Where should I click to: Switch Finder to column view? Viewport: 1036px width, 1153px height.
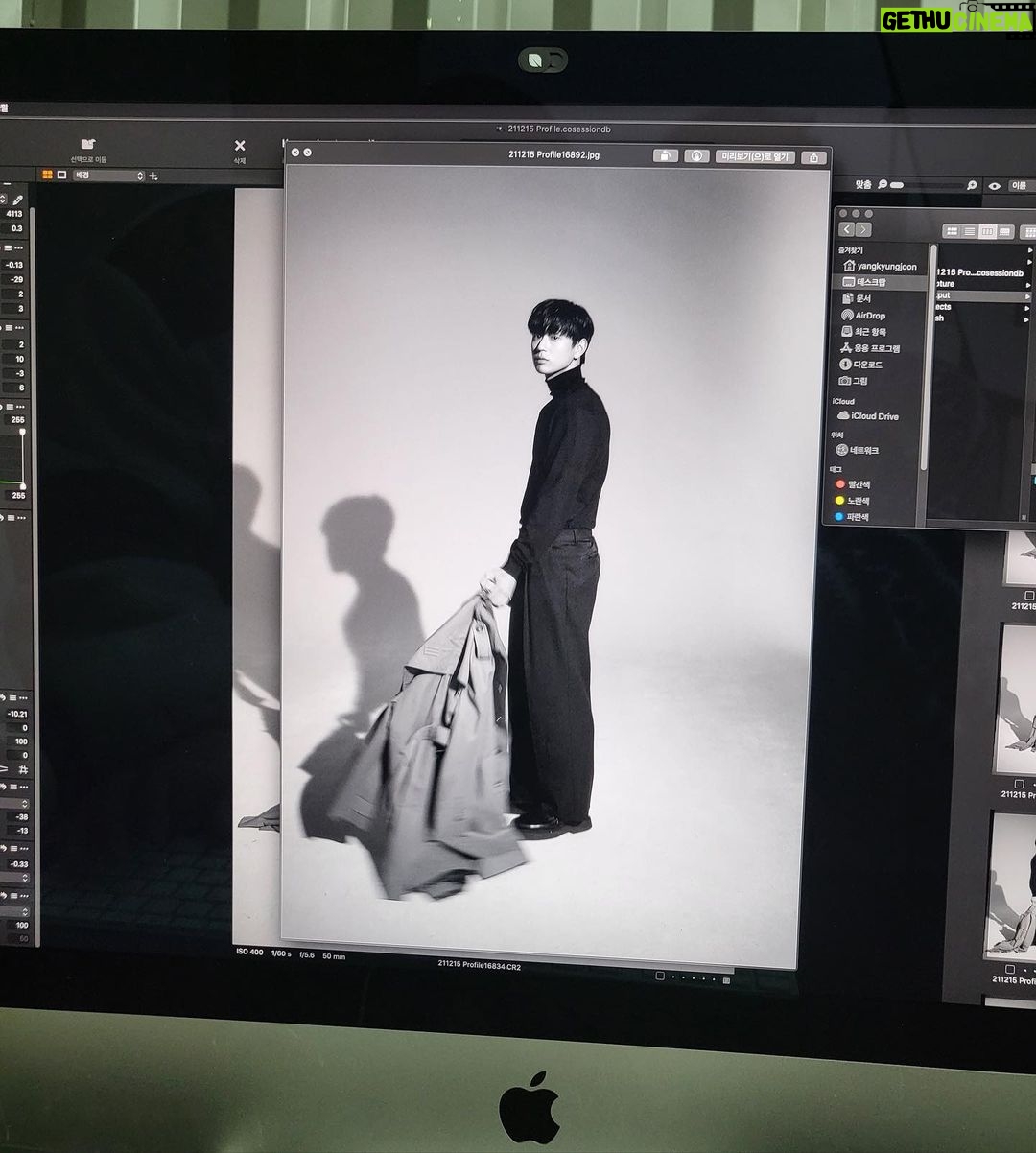(x=987, y=232)
